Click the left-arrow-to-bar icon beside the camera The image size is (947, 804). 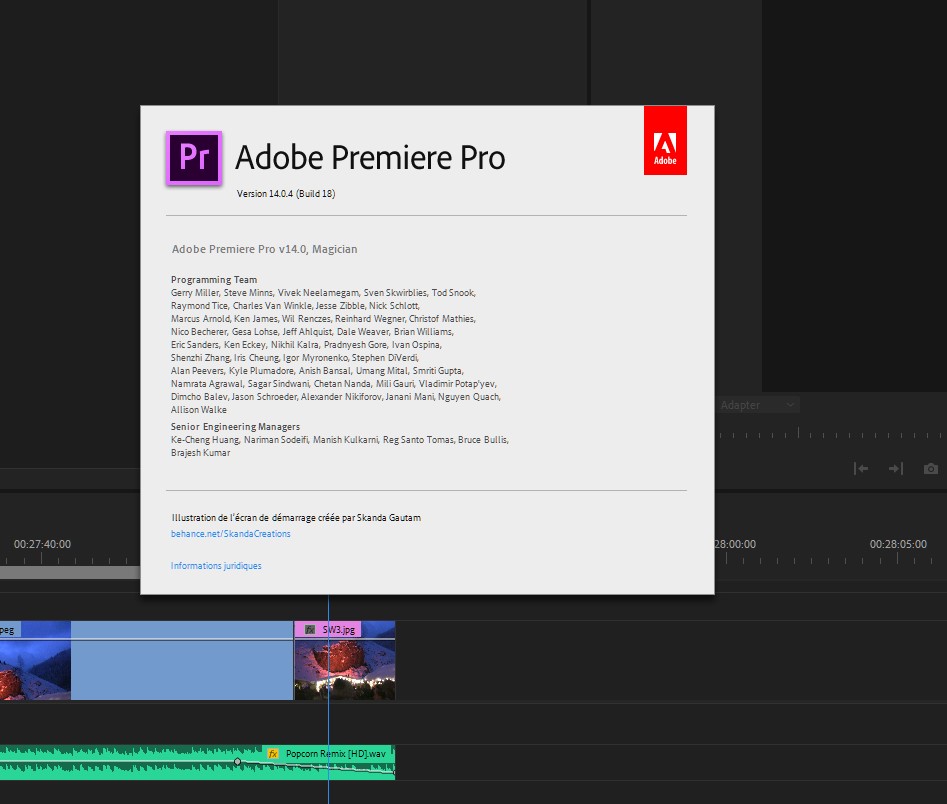(861, 469)
